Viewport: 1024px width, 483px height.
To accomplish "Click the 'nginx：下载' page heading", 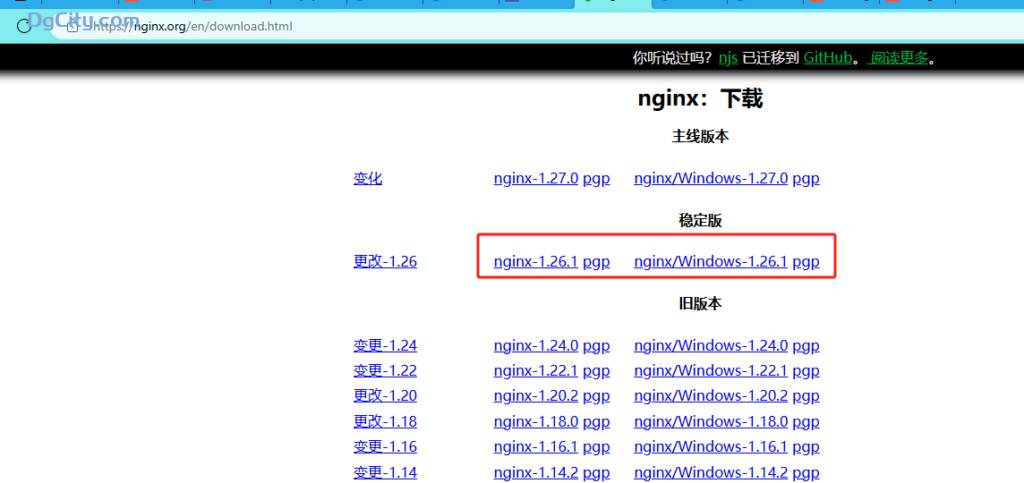I will (700, 99).
